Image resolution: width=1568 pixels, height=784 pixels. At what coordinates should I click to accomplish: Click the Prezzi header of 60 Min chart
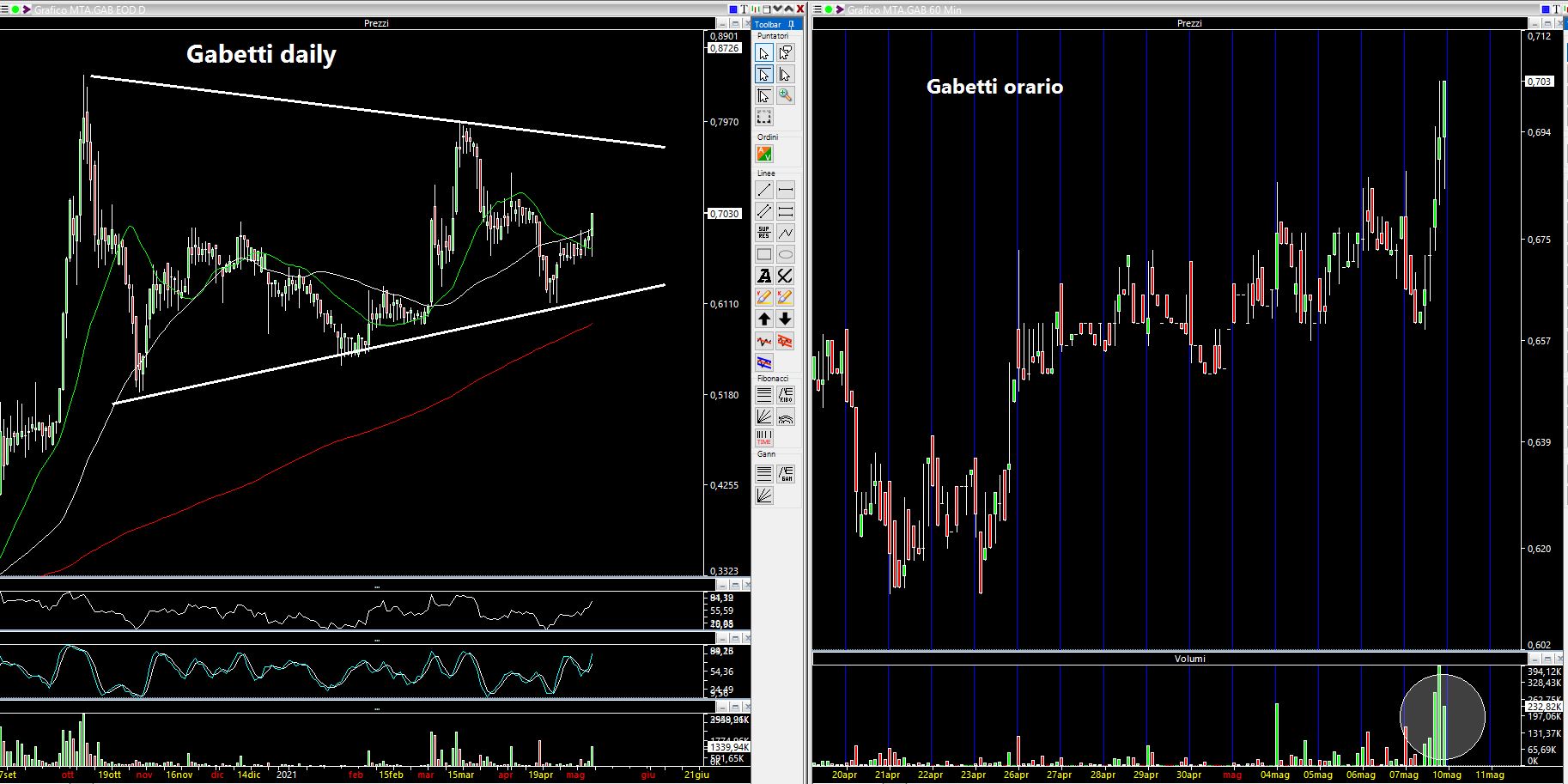[x=1189, y=23]
